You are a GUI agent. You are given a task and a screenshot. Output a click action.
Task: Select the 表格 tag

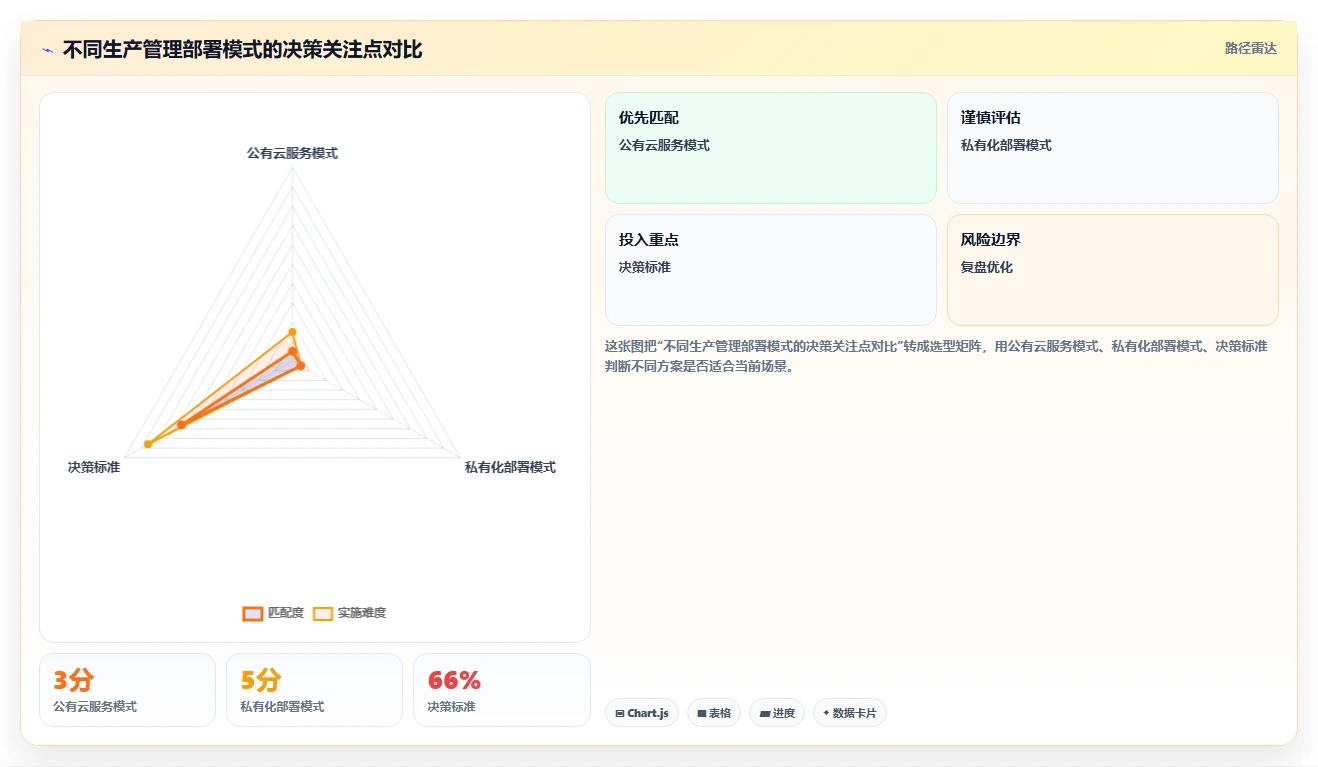[714, 713]
